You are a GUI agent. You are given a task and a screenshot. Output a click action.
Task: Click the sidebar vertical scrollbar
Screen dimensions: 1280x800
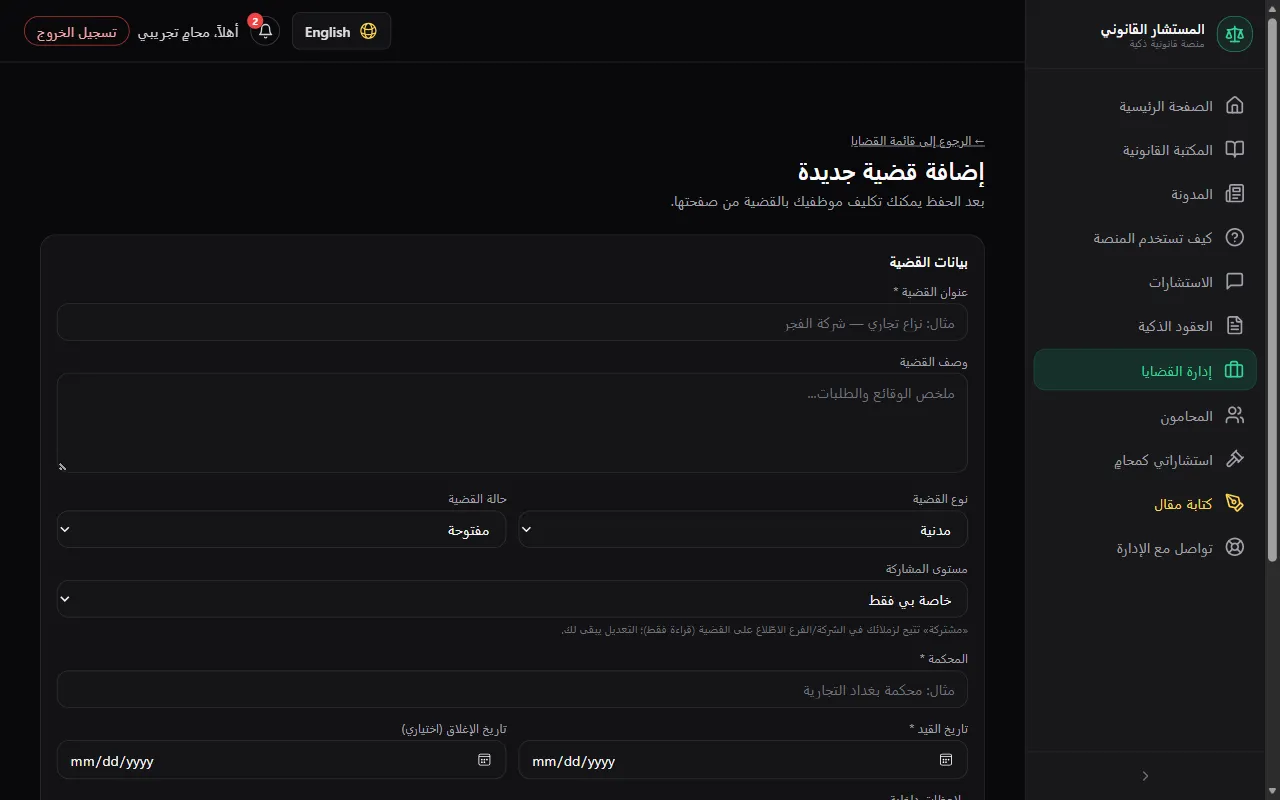pos(1272,290)
